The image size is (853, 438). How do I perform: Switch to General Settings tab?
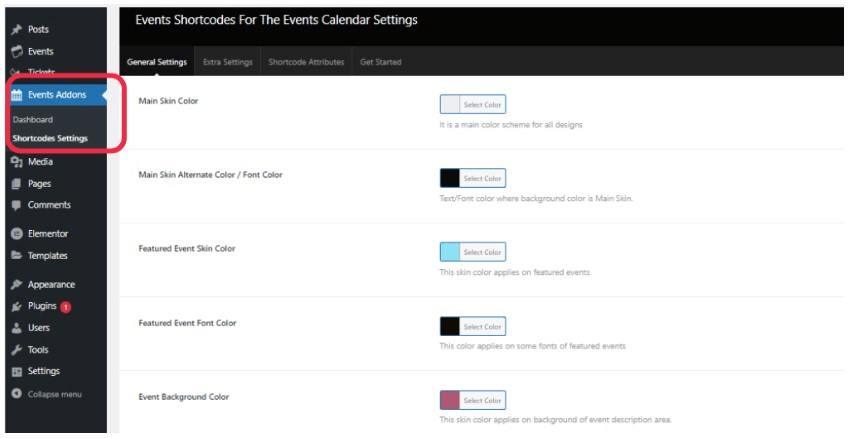(x=157, y=61)
